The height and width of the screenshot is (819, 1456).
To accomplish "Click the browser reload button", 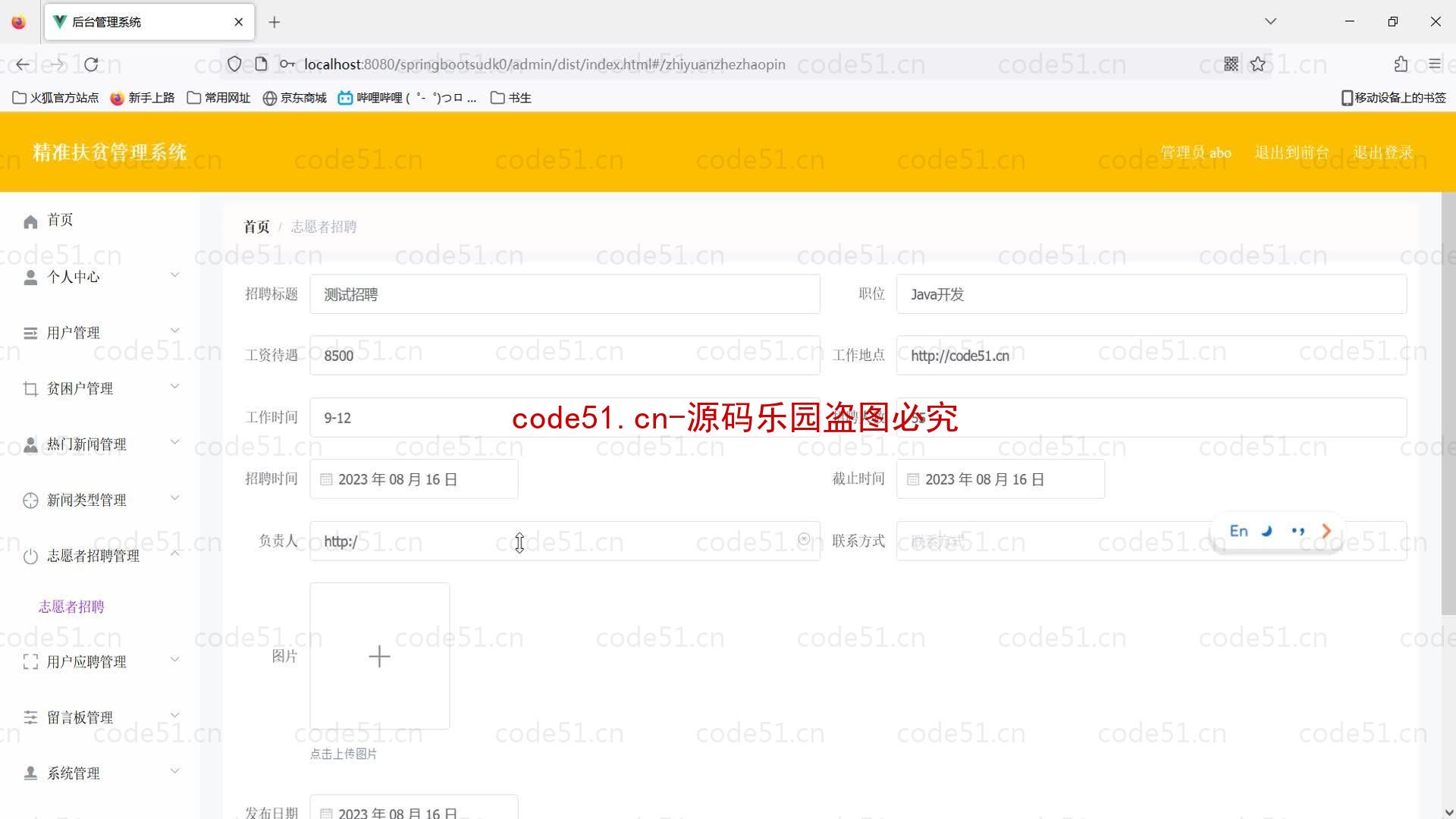I will click(91, 64).
